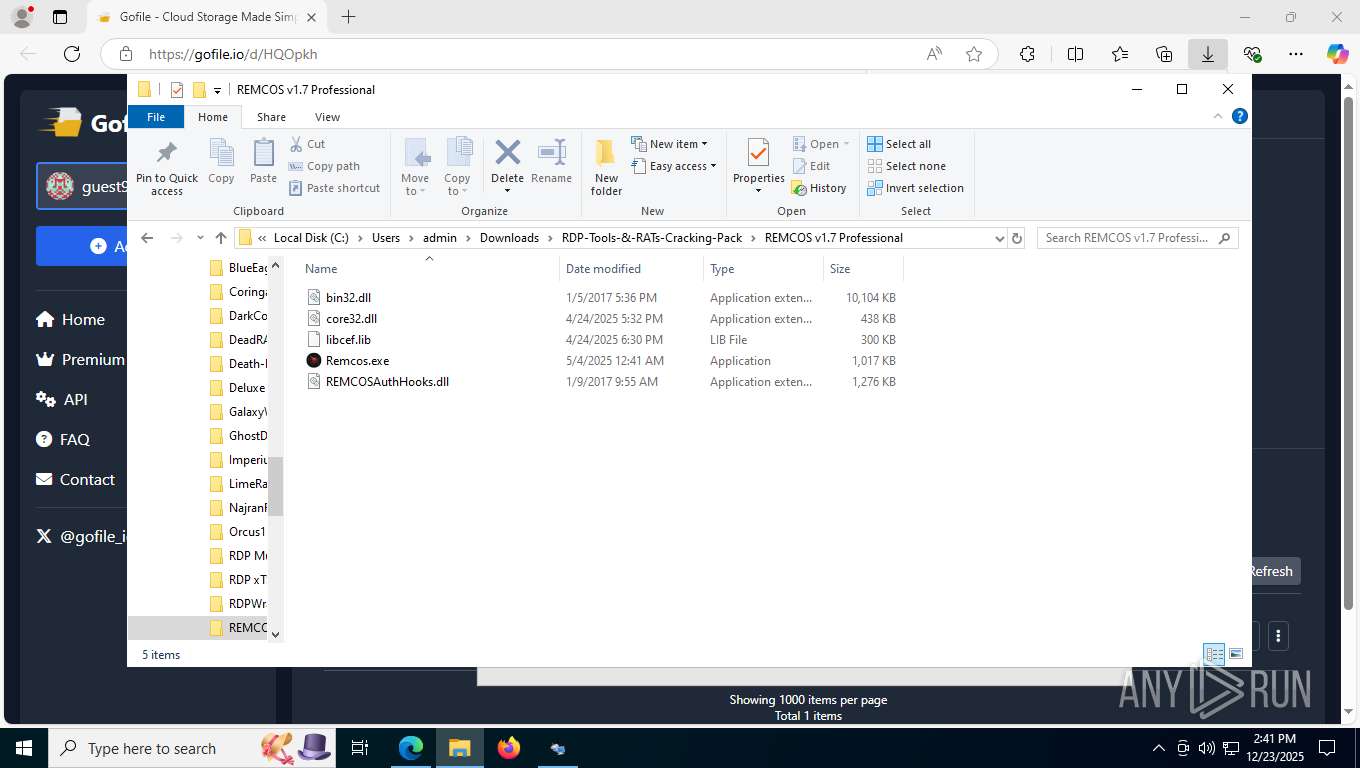Click the Search REMCOS v1.7 field
This screenshot has height=768, width=1360.
1138,238
